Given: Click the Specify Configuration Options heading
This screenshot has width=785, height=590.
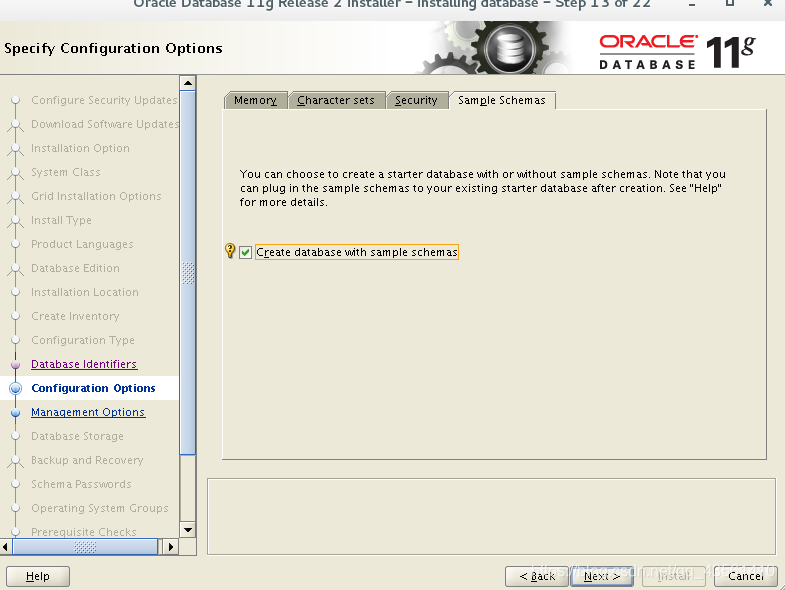Looking at the screenshot, I should point(113,49).
